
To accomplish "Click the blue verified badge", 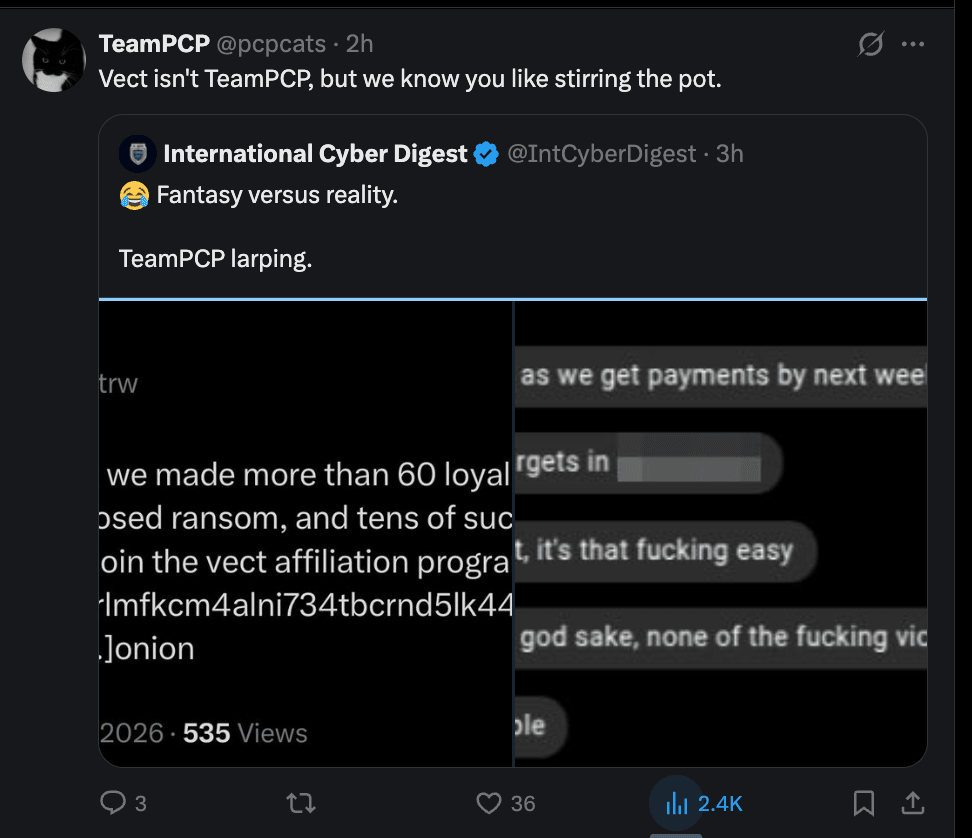I will (x=487, y=154).
